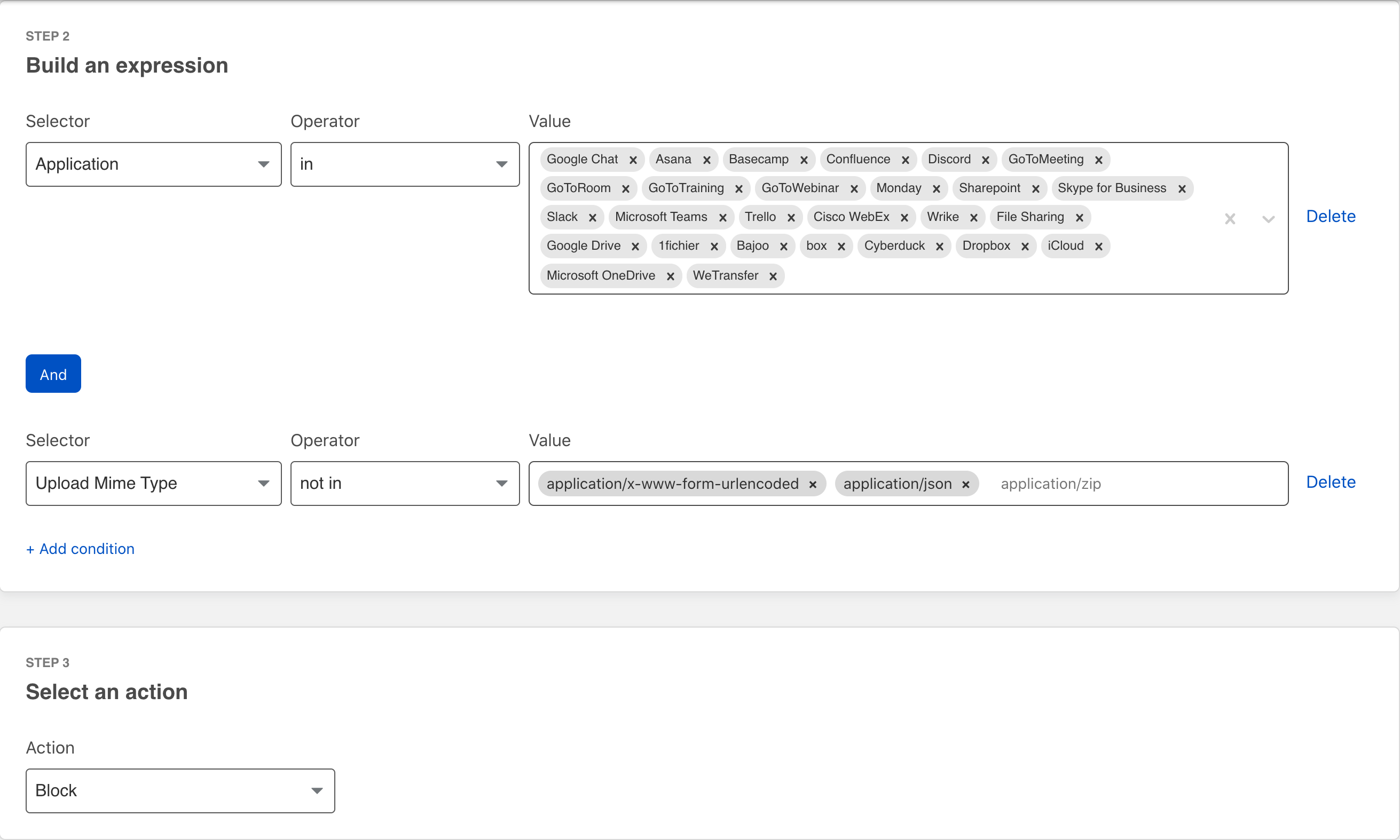Remove the Dropbox tag
1400x840 pixels.
(x=1025, y=247)
